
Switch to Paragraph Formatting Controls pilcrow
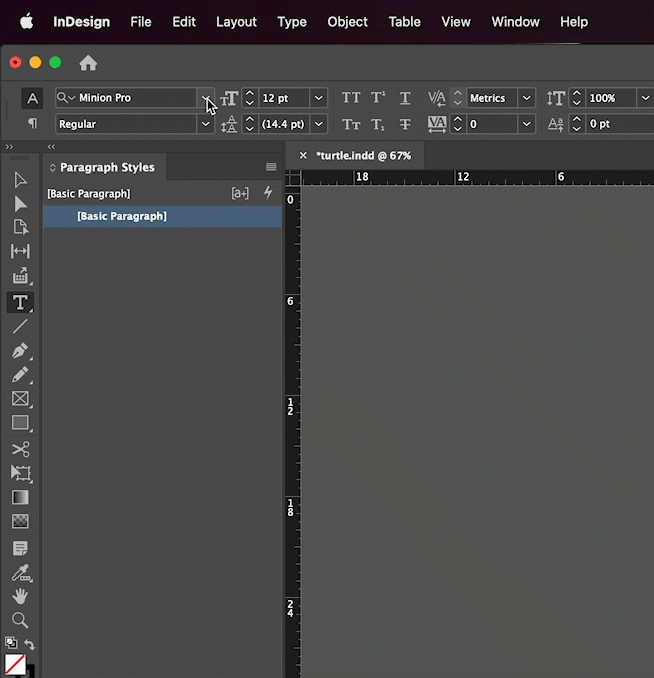tap(32, 124)
